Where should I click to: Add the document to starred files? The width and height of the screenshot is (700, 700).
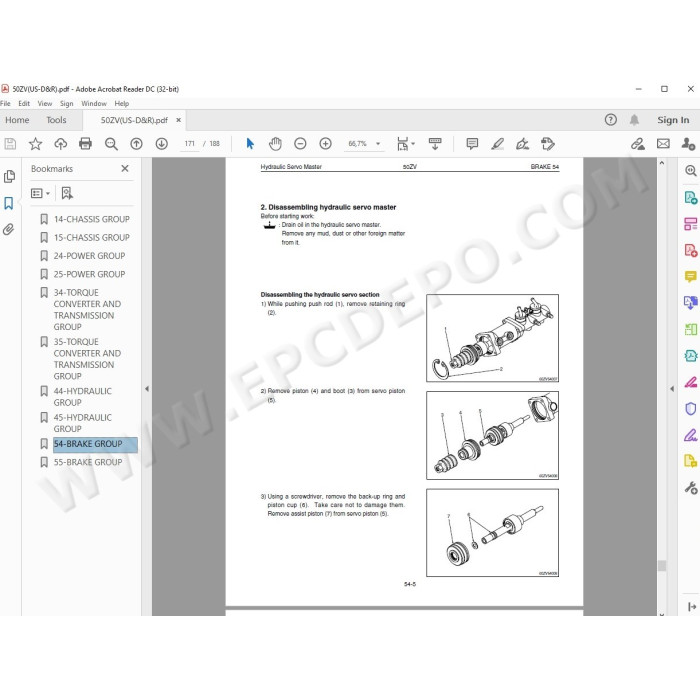(x=35, y=144)
